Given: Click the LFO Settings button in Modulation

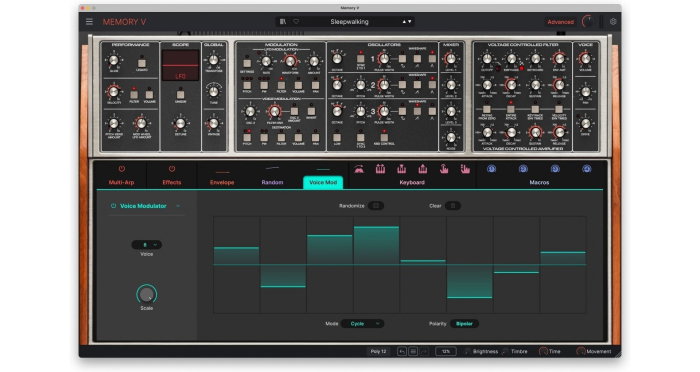Looking at the screenshot, I should tap(247, 63).
